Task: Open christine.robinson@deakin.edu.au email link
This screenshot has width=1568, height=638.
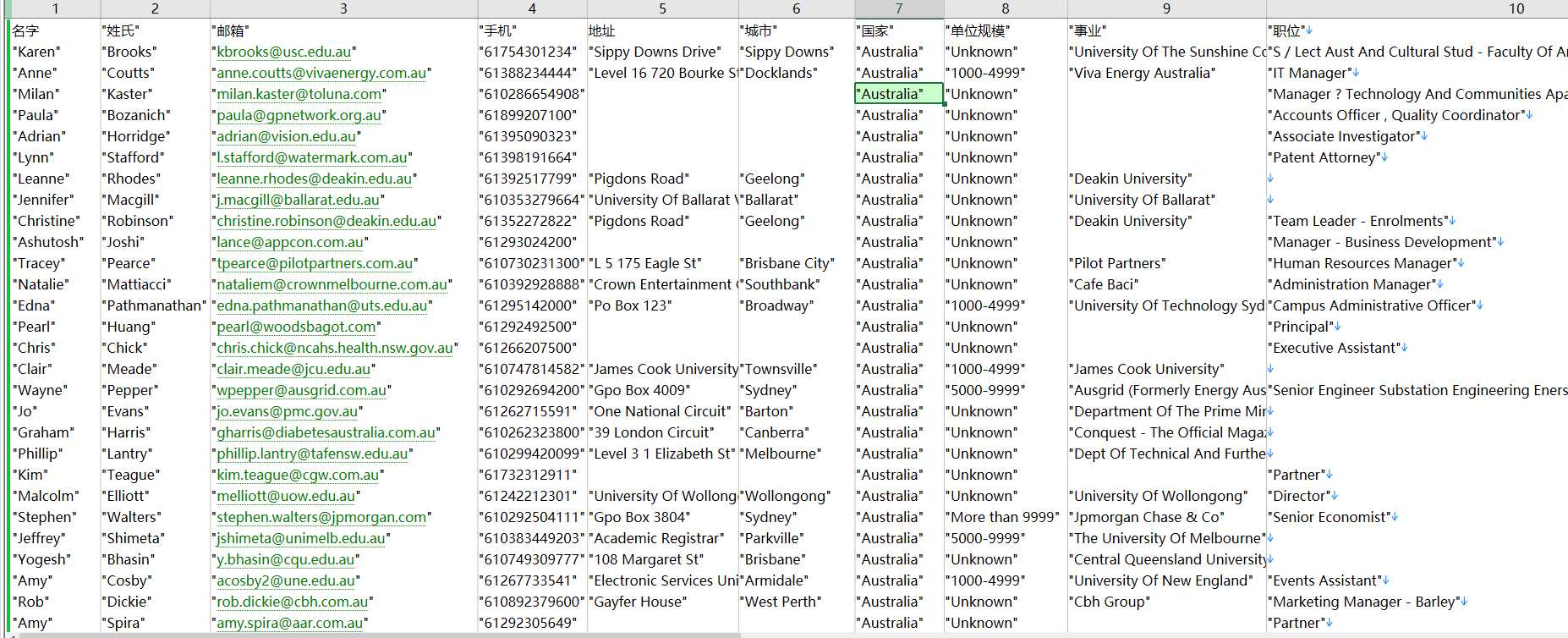Action: coord(326,221)
